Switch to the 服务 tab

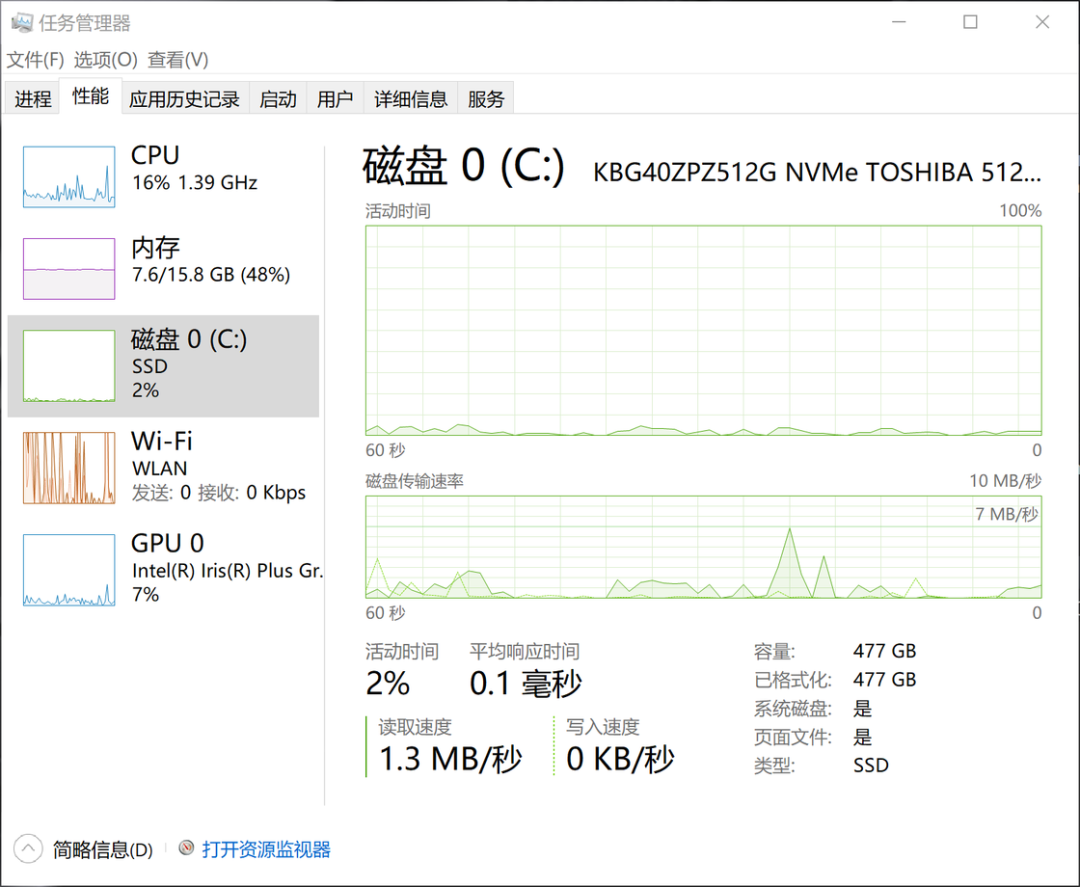click(x=486, y=99)
